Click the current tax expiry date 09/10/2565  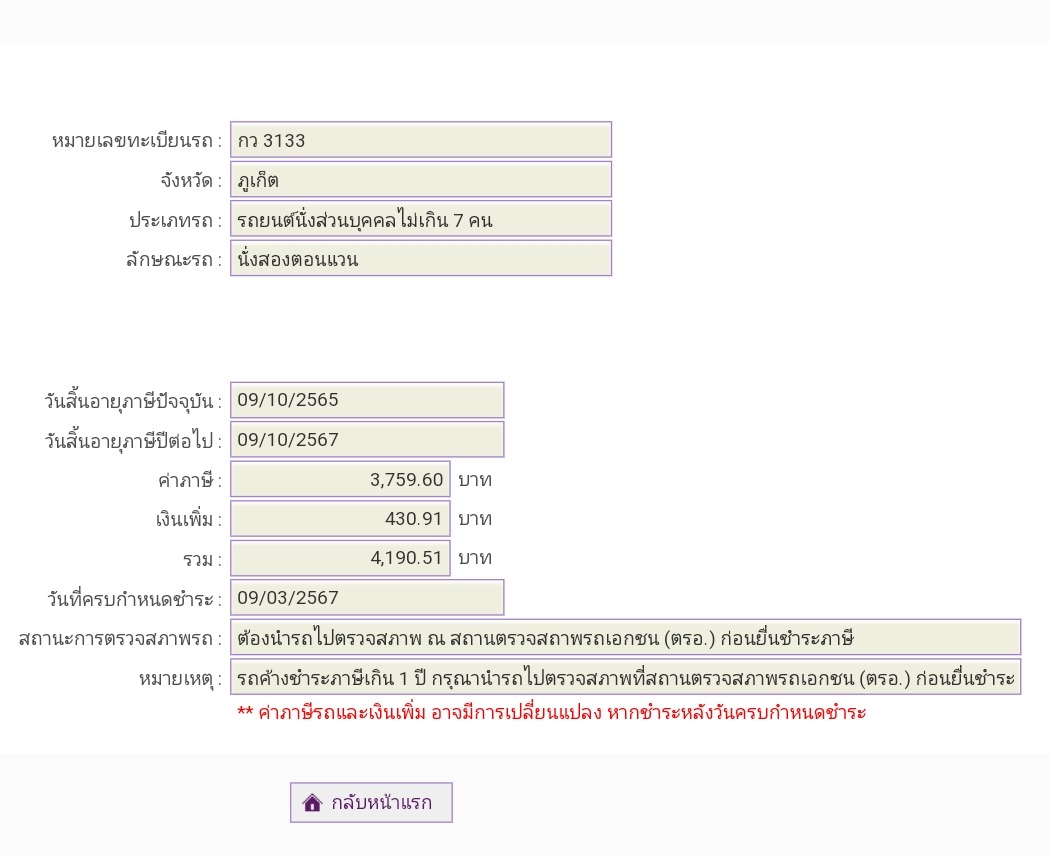click(367, 400)
